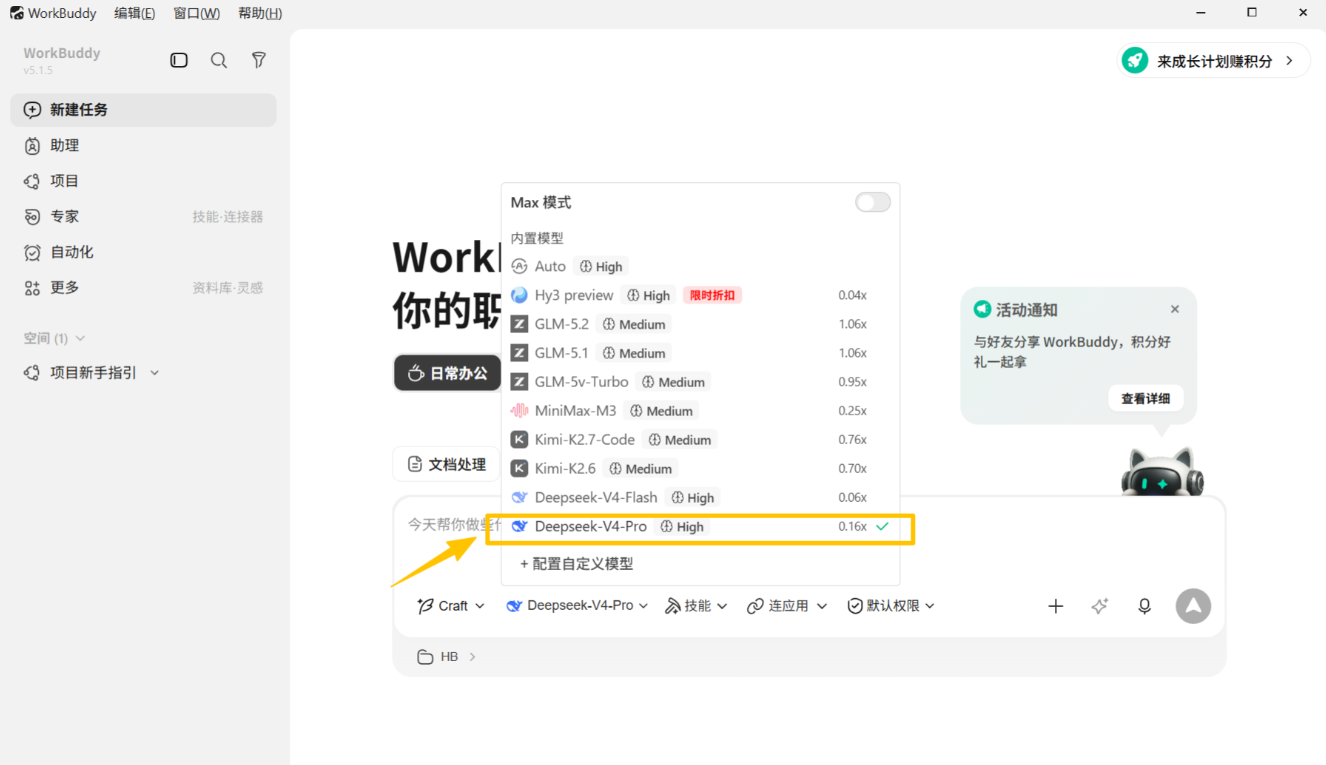
Task: Select the GLM-5v-Turbo model entry
Action: pyautogui.click(x=700, y=382)
